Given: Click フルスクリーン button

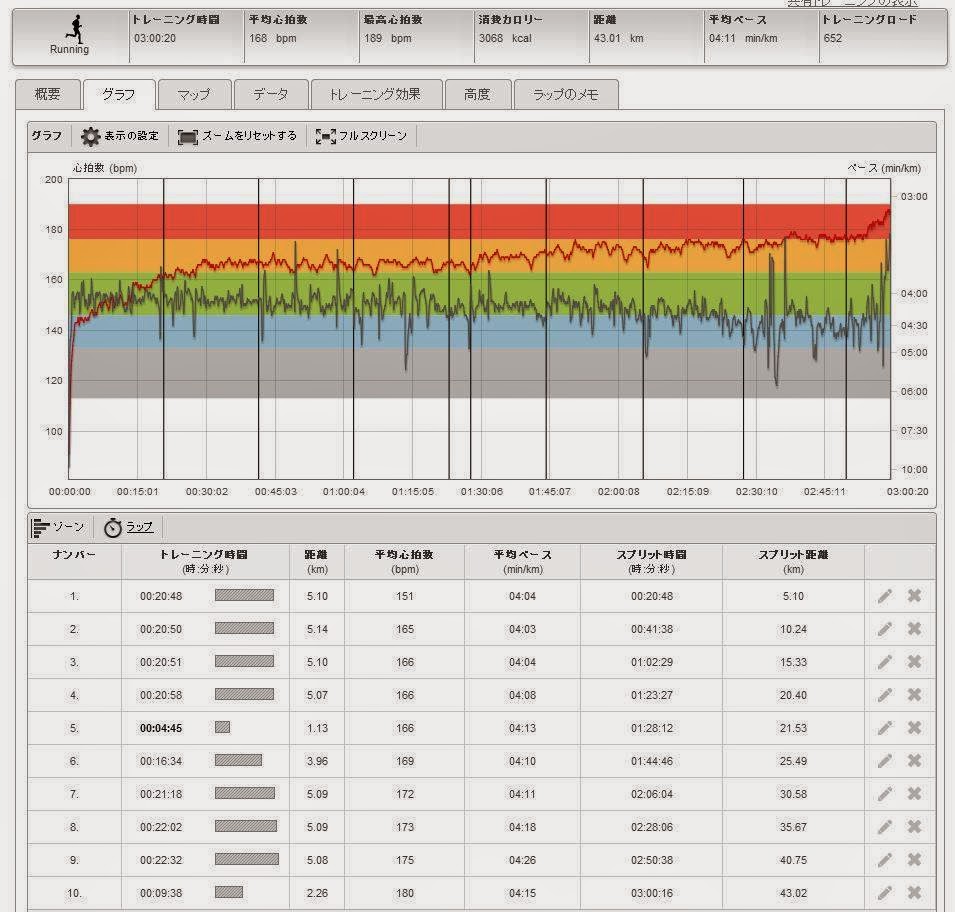Looking at the screenshot, I should click(x=362, y=136).
